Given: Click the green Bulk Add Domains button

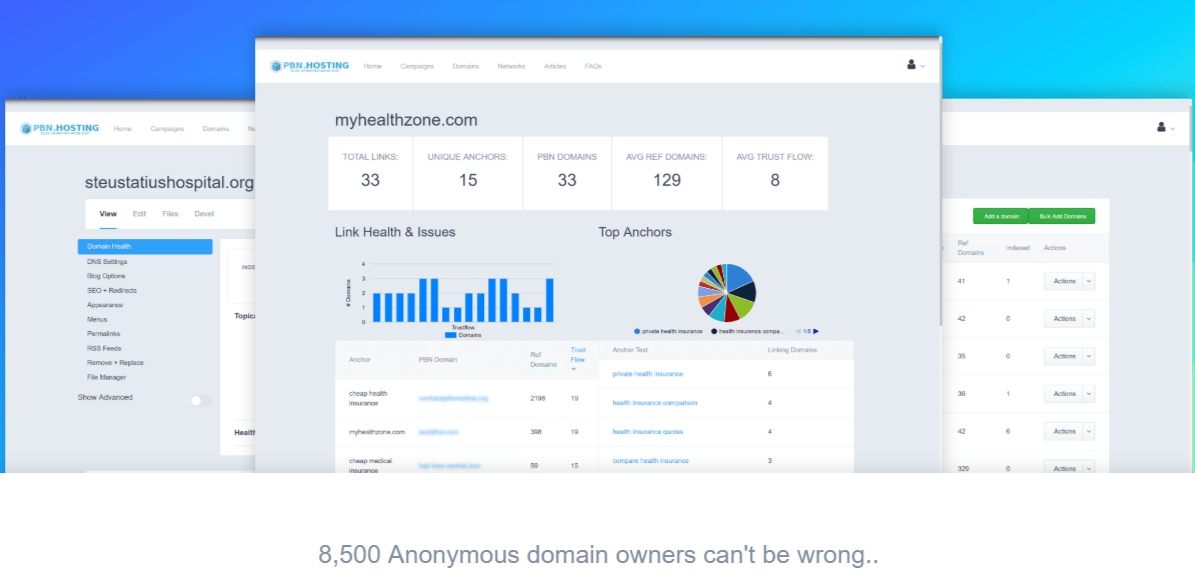Looking at the screenshot, I should point(1062,216).
